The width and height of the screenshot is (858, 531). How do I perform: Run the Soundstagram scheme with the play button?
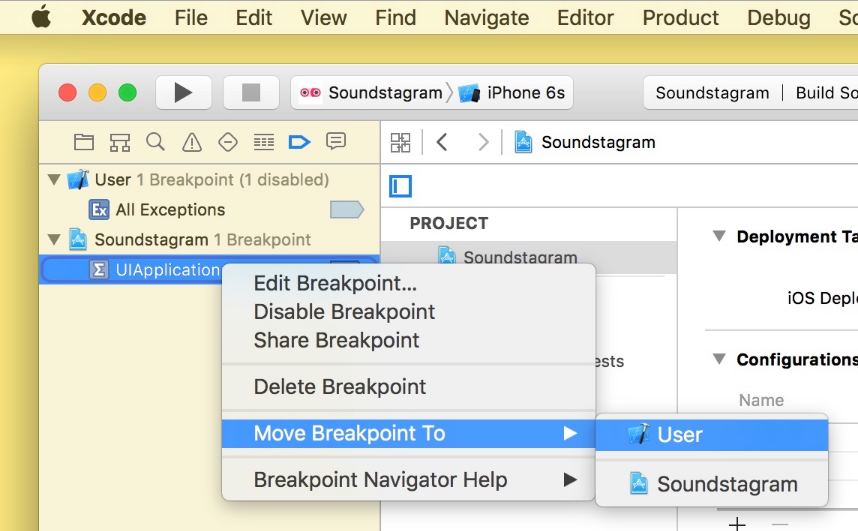pyautogui.click(x=183, y=93)
